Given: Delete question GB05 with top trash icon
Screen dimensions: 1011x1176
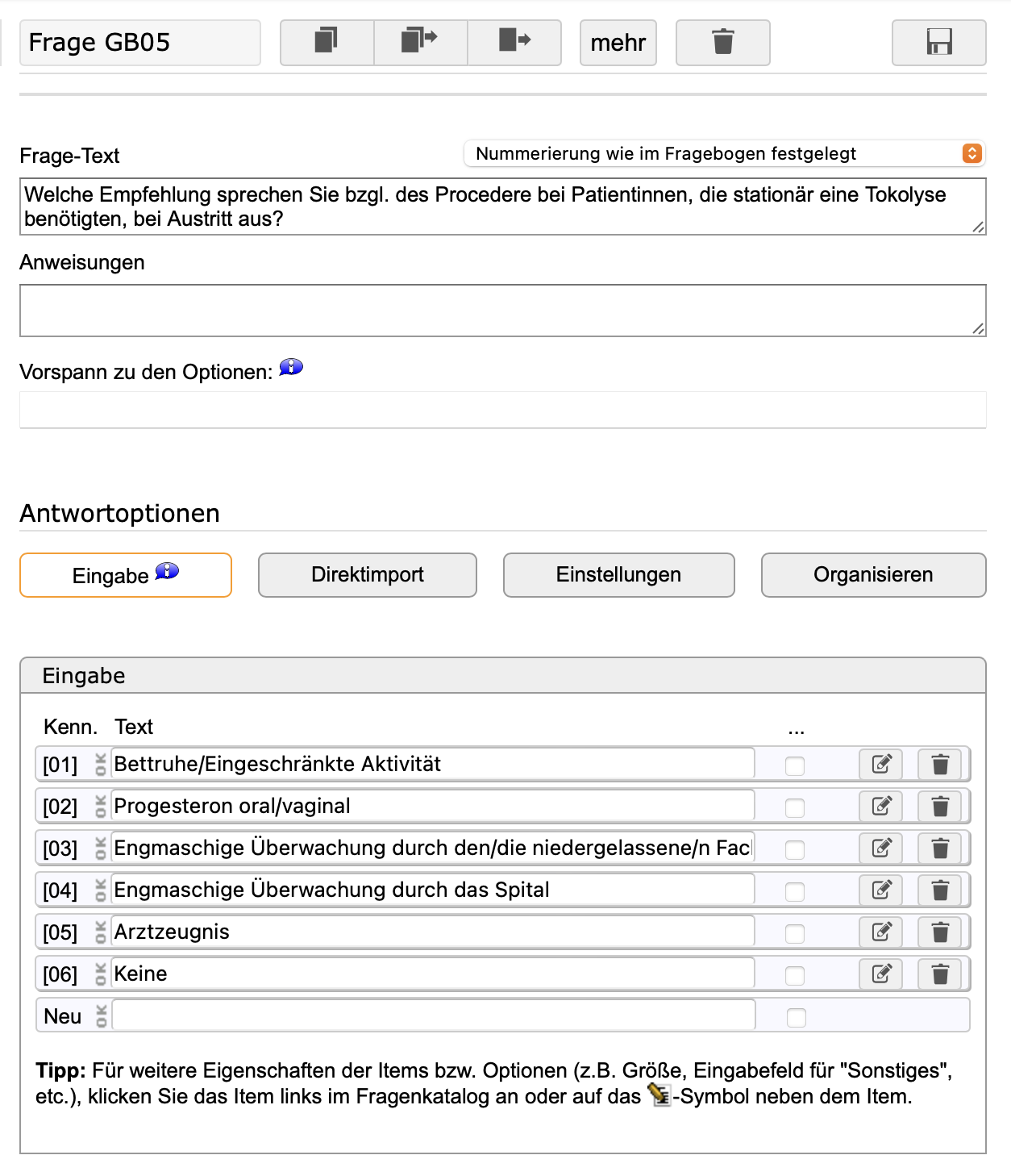Looking at the screenshot, I should [x=722, y=42].
